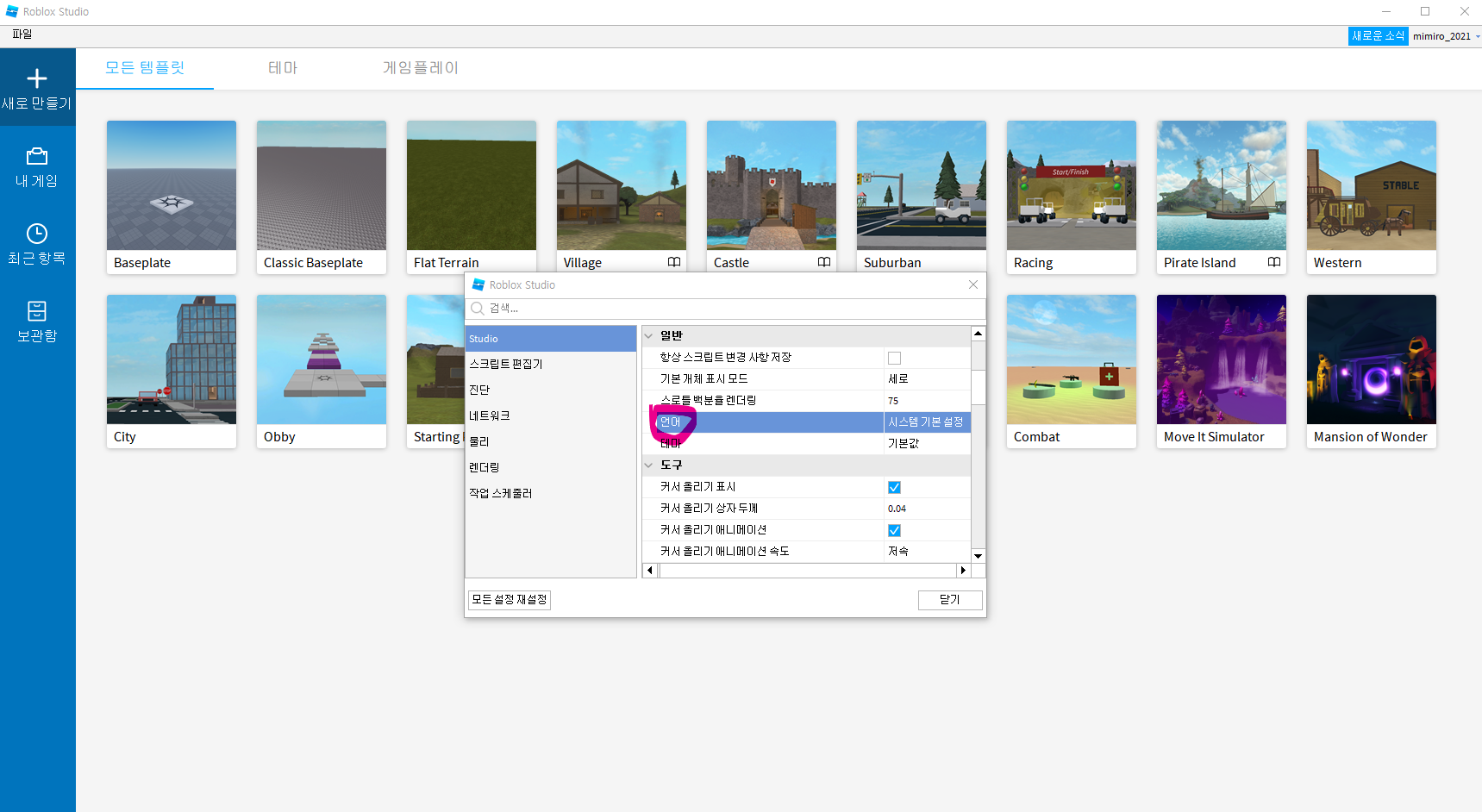Open the Suburban template
Viewport: 1482px width, 812px height.
pyautogui.click(x=922, y=197)
